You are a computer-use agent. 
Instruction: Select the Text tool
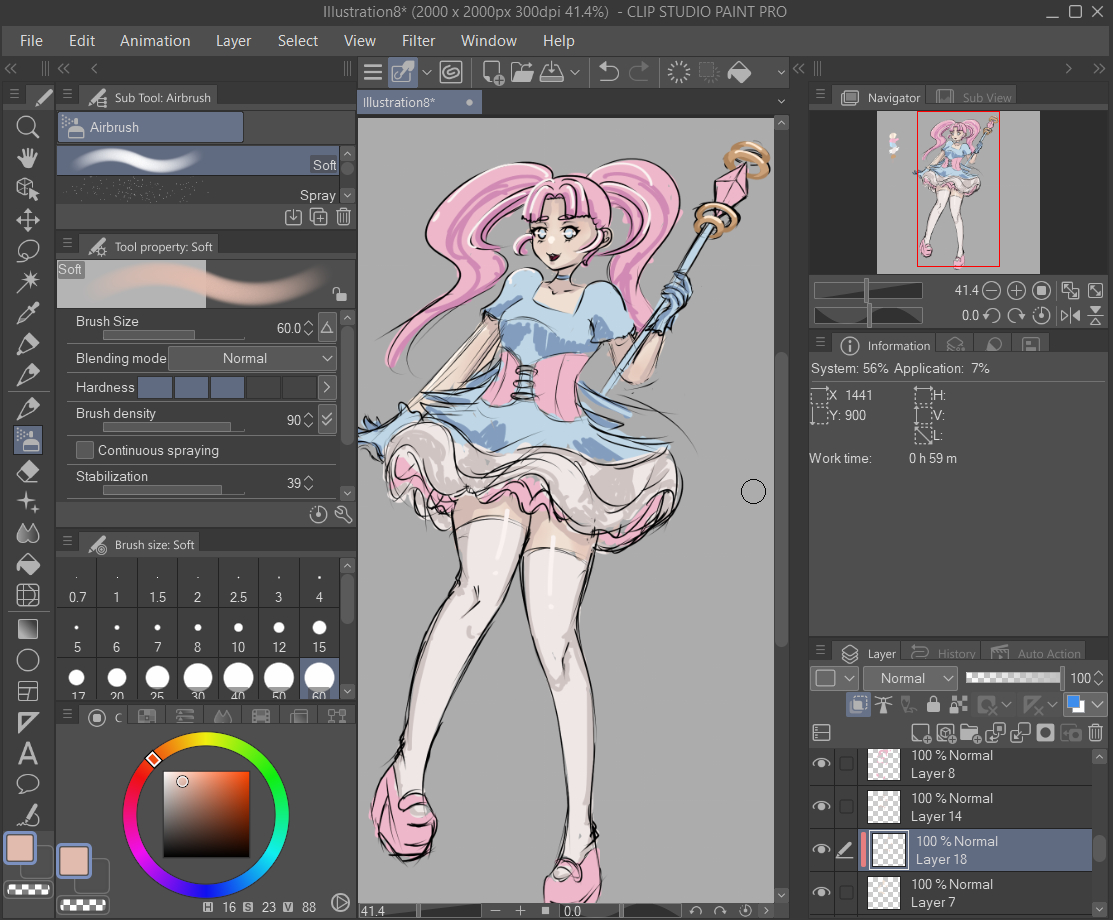click(28, 753)
